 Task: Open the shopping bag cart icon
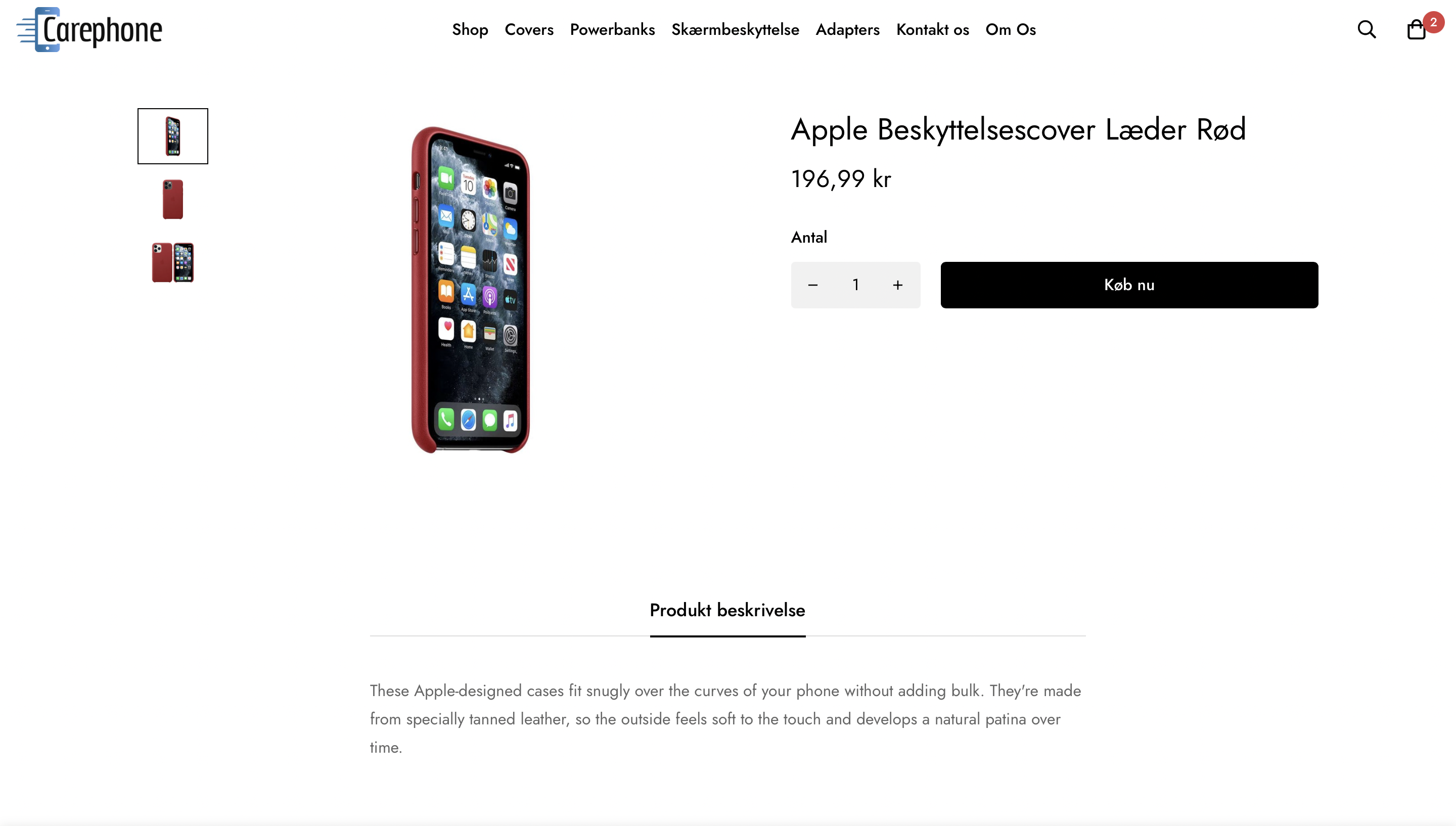(x=1416, y=29)
